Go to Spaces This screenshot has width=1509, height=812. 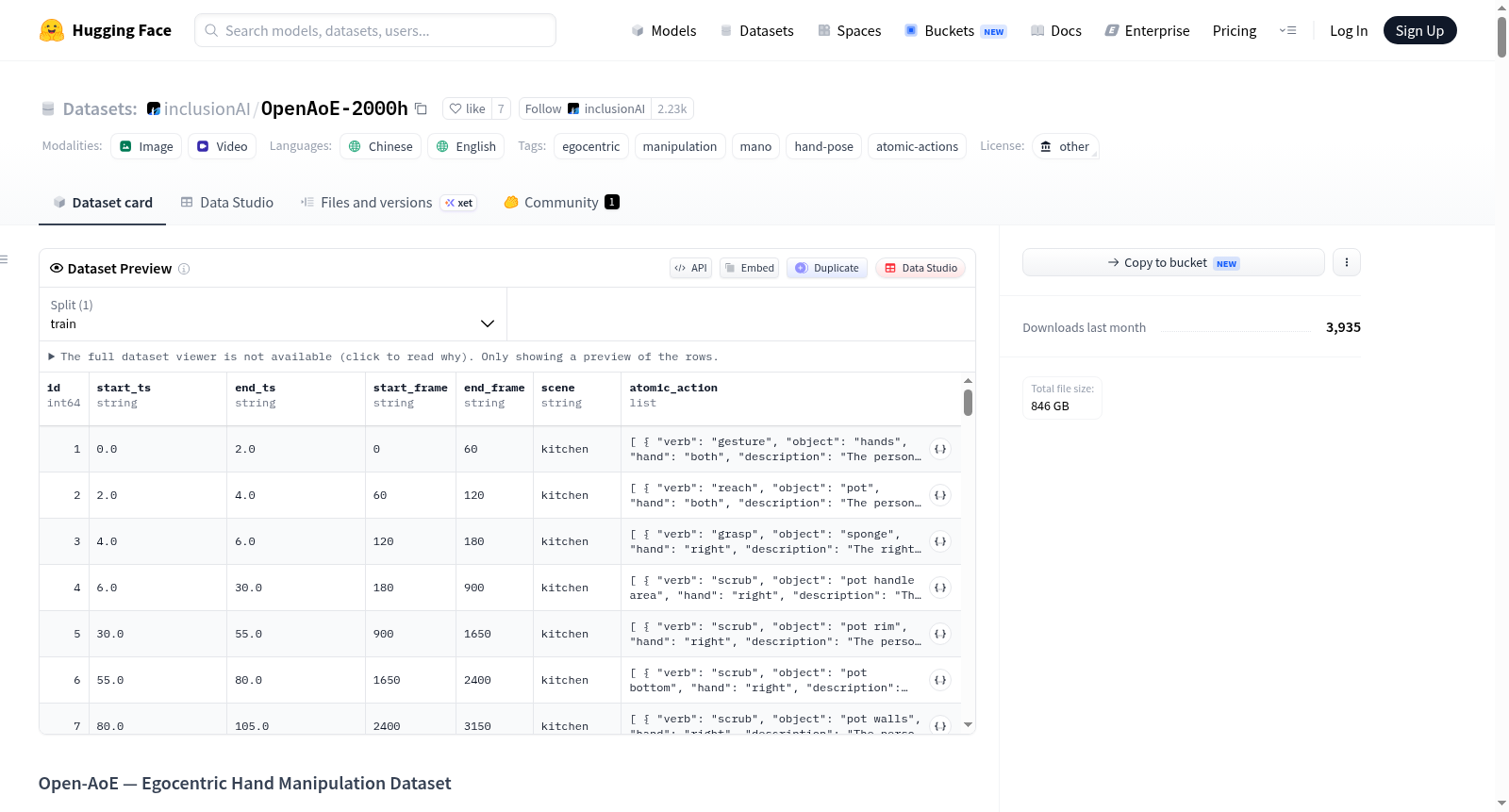coord(849,30)
